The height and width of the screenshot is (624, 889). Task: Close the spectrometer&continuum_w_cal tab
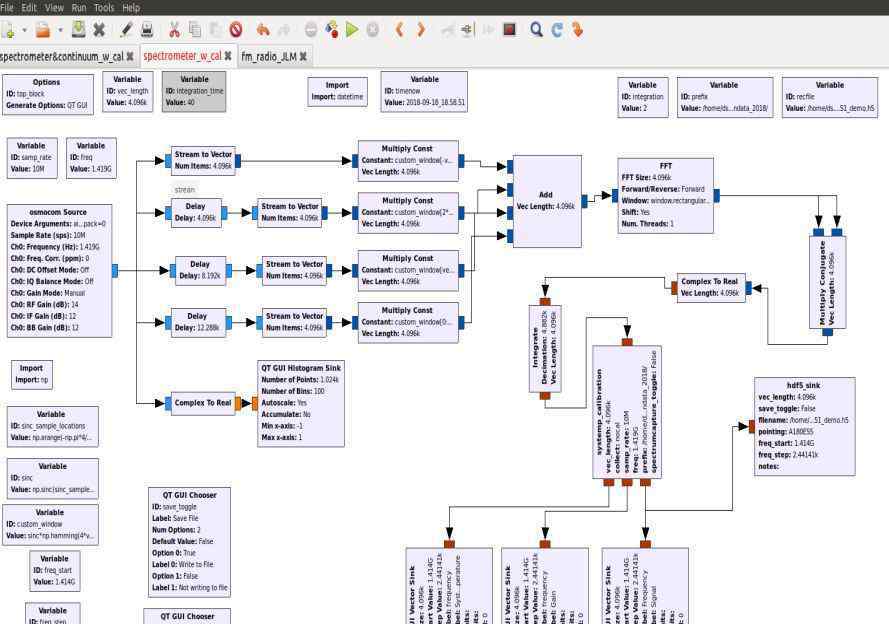point(130,57)
